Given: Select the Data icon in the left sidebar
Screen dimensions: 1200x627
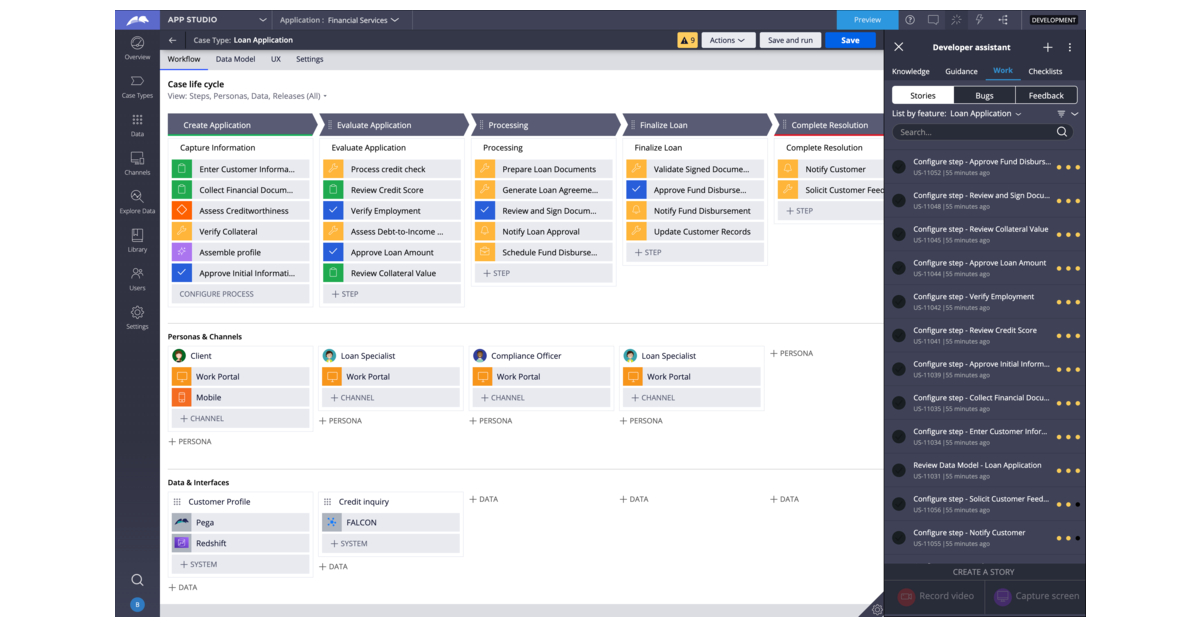Looking at the screenshot, I should 137,124.
